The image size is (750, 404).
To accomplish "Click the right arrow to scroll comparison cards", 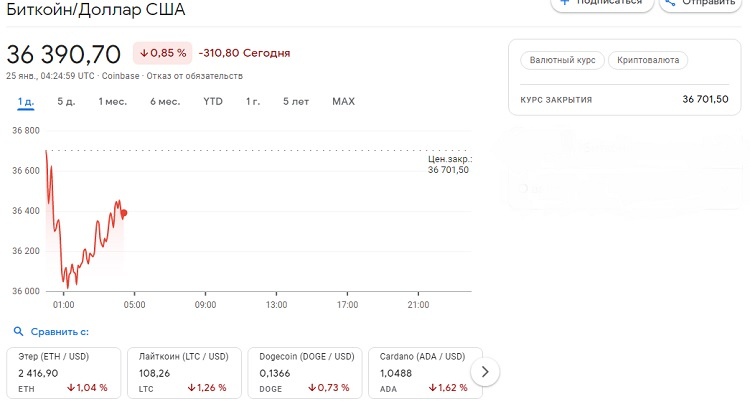I will (485, 372).
